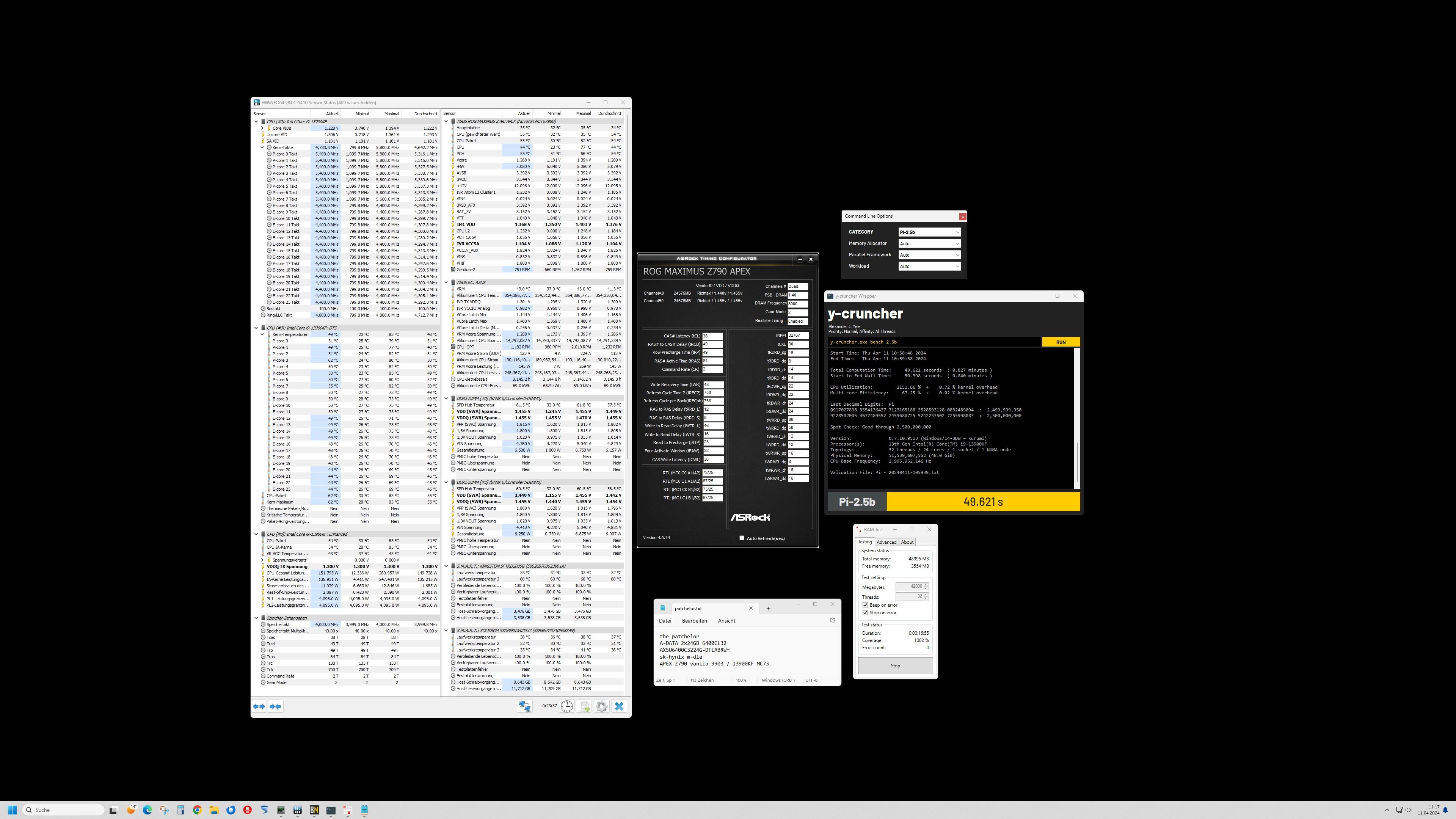Collapse Speicher-Zeitangaben sensor group
1456x819 pixels.
(x=256, y=618)
